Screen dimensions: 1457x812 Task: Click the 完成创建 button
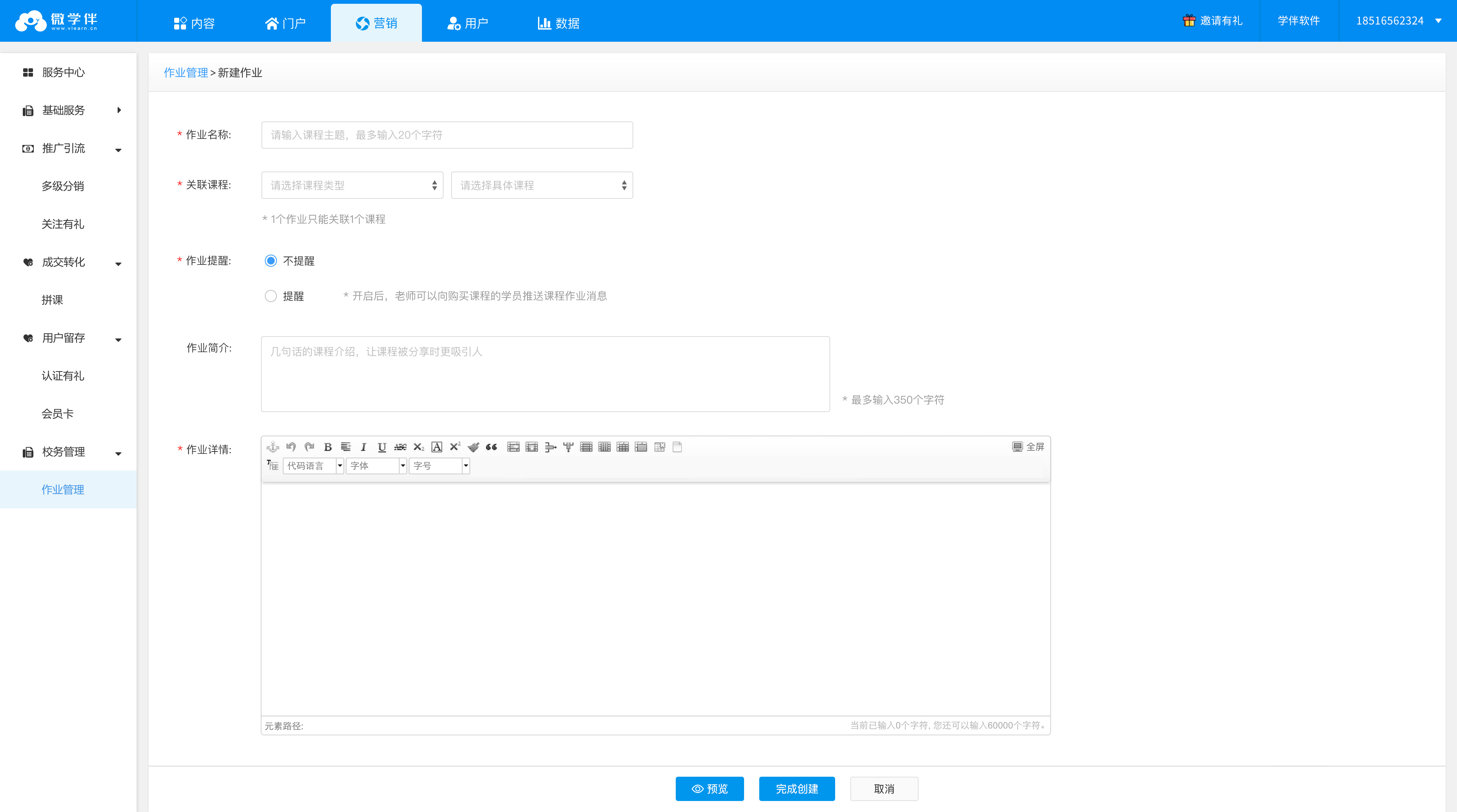(796, 788)
